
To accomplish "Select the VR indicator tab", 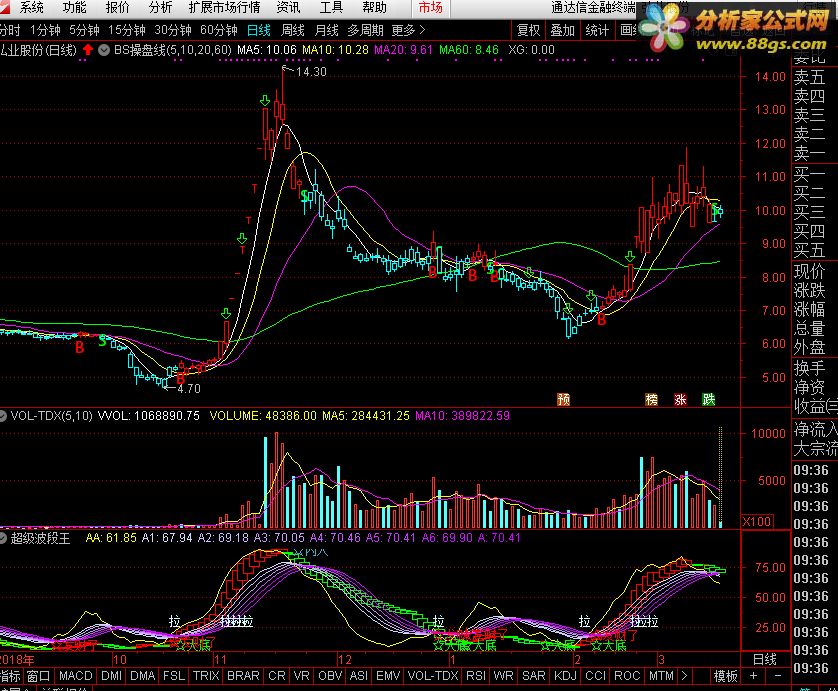I will tap(301, 676).
